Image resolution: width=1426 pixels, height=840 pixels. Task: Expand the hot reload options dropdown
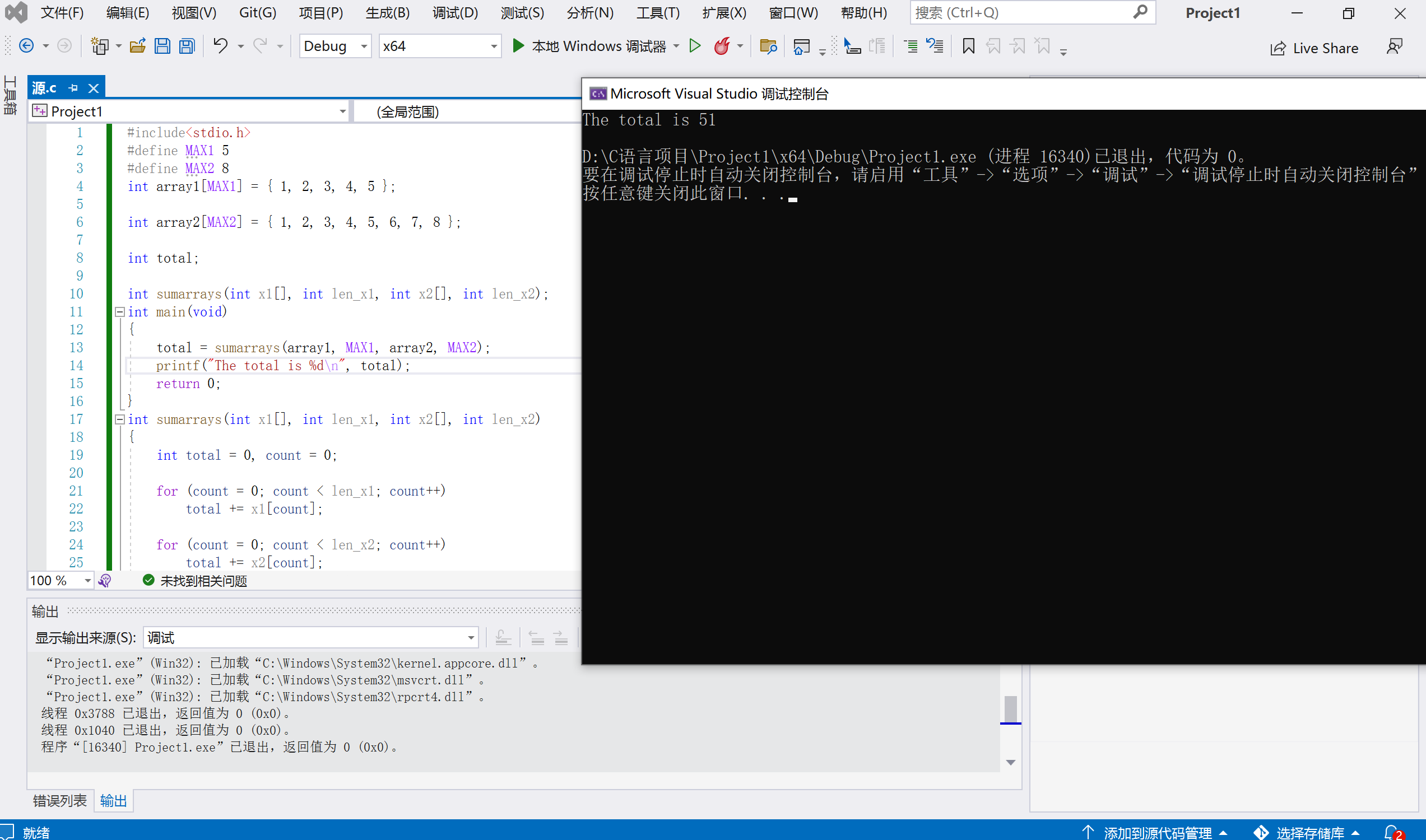[x=740, y=46]
